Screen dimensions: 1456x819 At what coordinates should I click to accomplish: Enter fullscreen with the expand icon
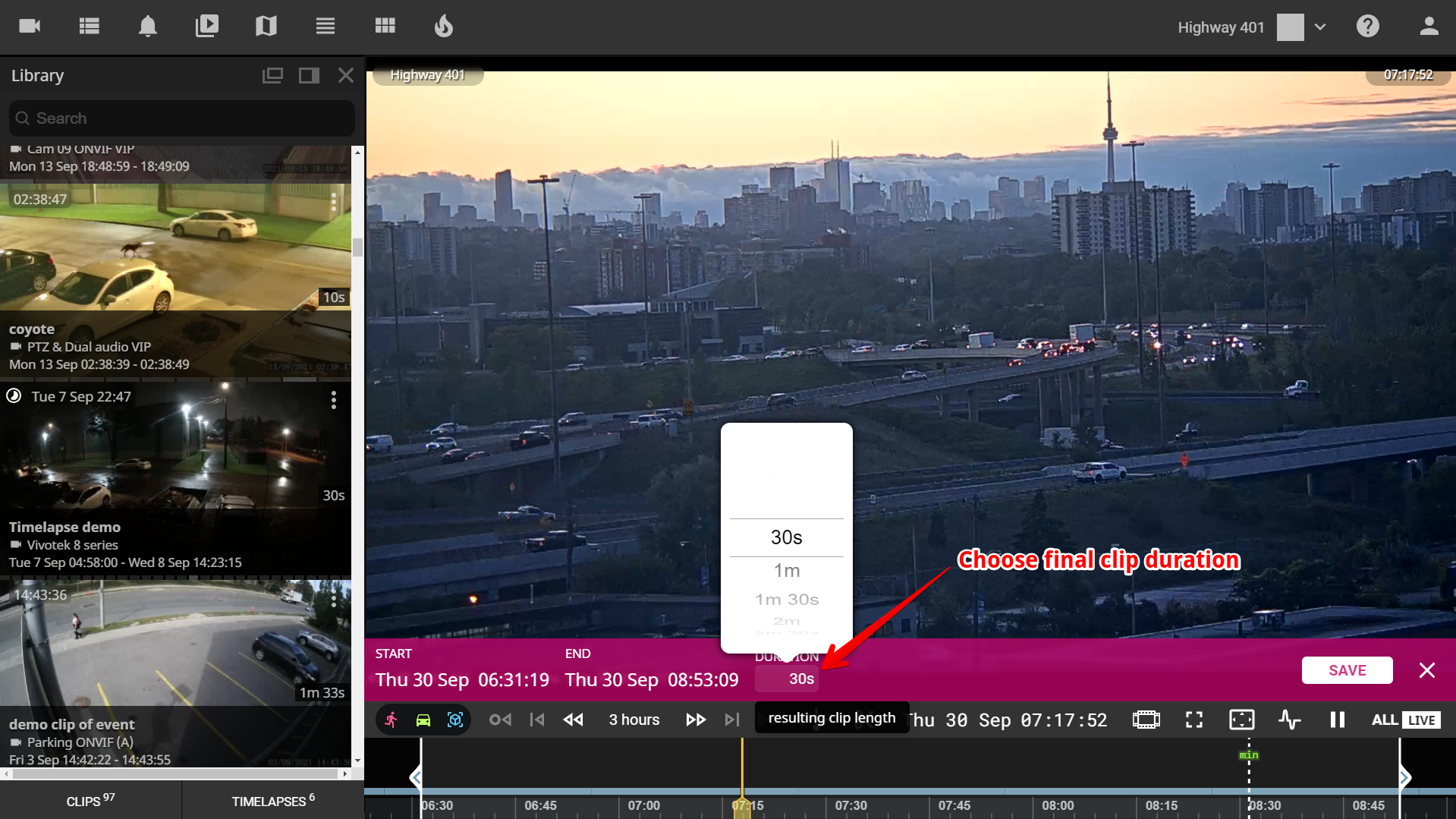tap(1193, 720)
